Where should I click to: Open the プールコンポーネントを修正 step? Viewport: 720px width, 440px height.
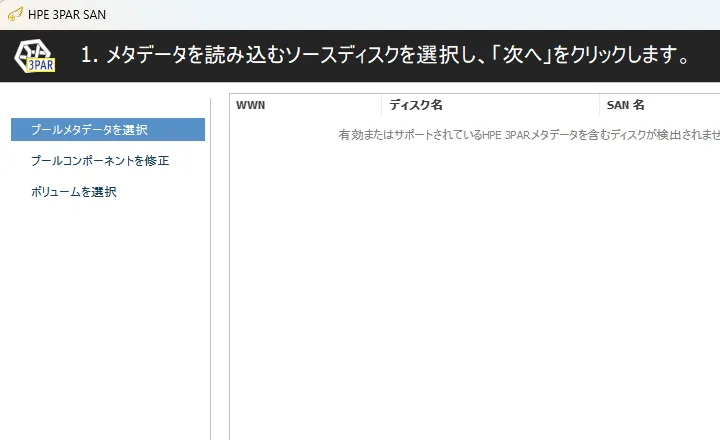click(100, 161)
